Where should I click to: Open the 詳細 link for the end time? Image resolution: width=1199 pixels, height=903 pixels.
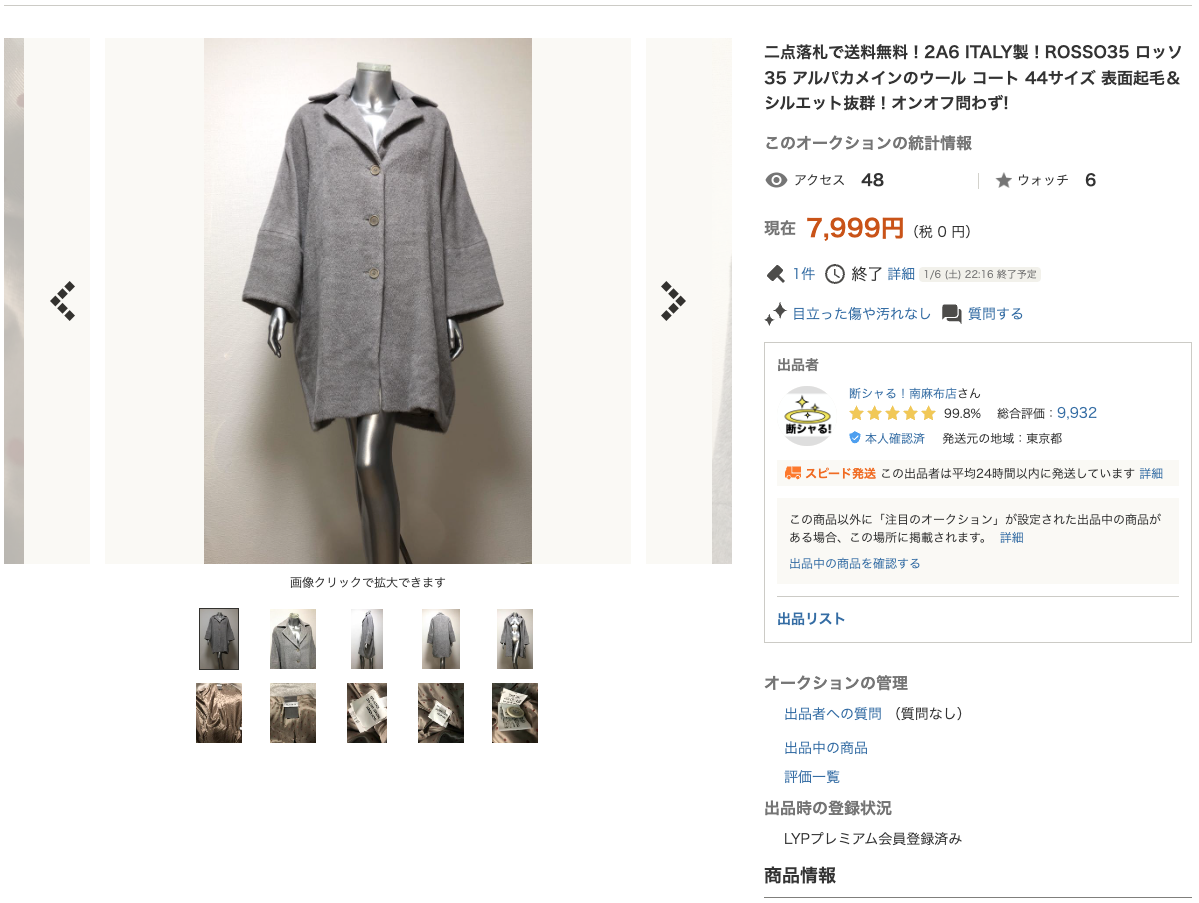coord(901,274)
